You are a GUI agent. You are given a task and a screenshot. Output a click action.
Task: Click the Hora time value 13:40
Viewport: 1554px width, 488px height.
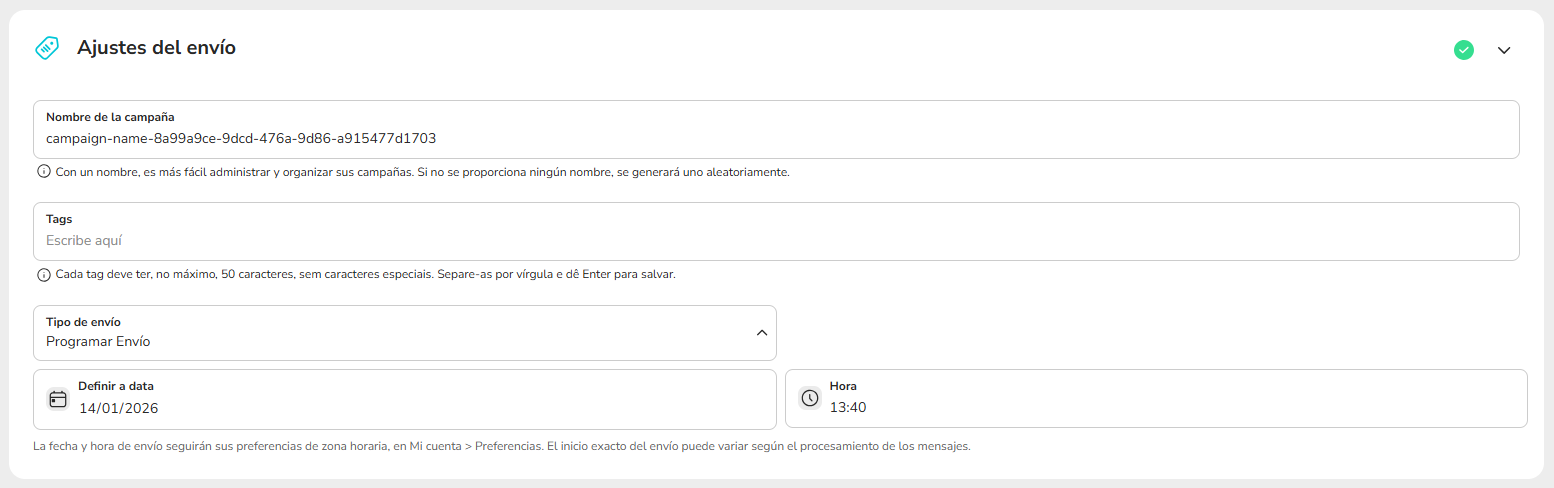848,408
